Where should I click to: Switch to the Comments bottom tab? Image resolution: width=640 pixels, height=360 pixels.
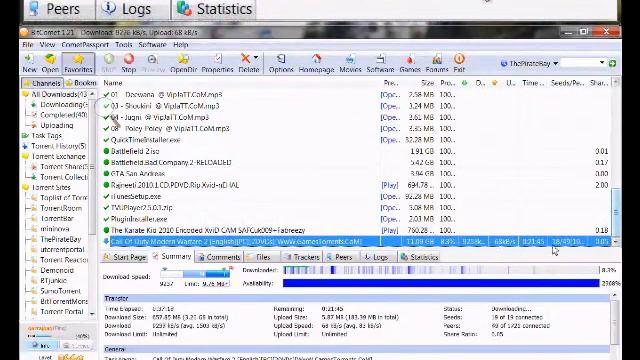tap(219, 257)
